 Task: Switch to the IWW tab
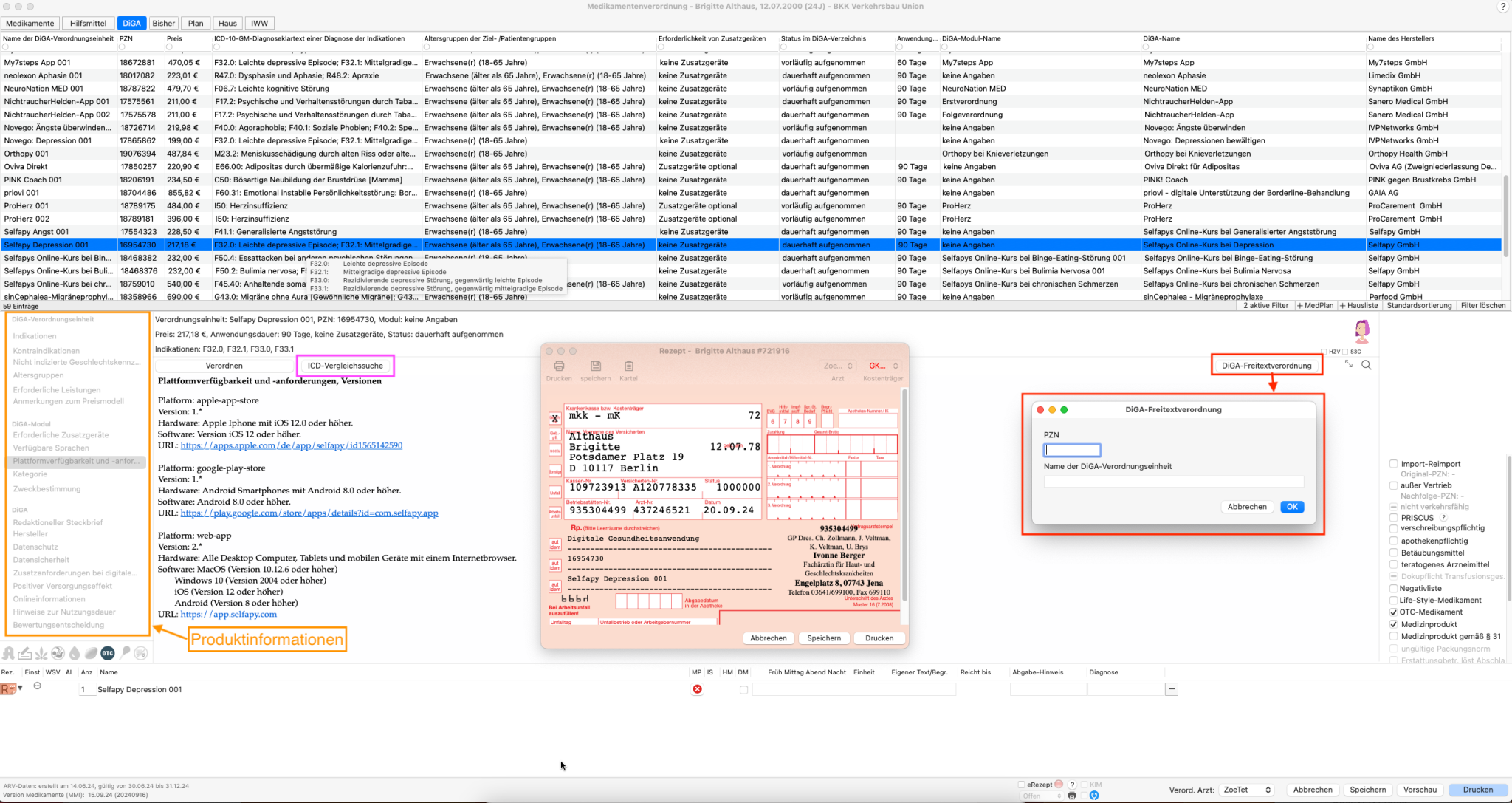(x=259, y=23)
